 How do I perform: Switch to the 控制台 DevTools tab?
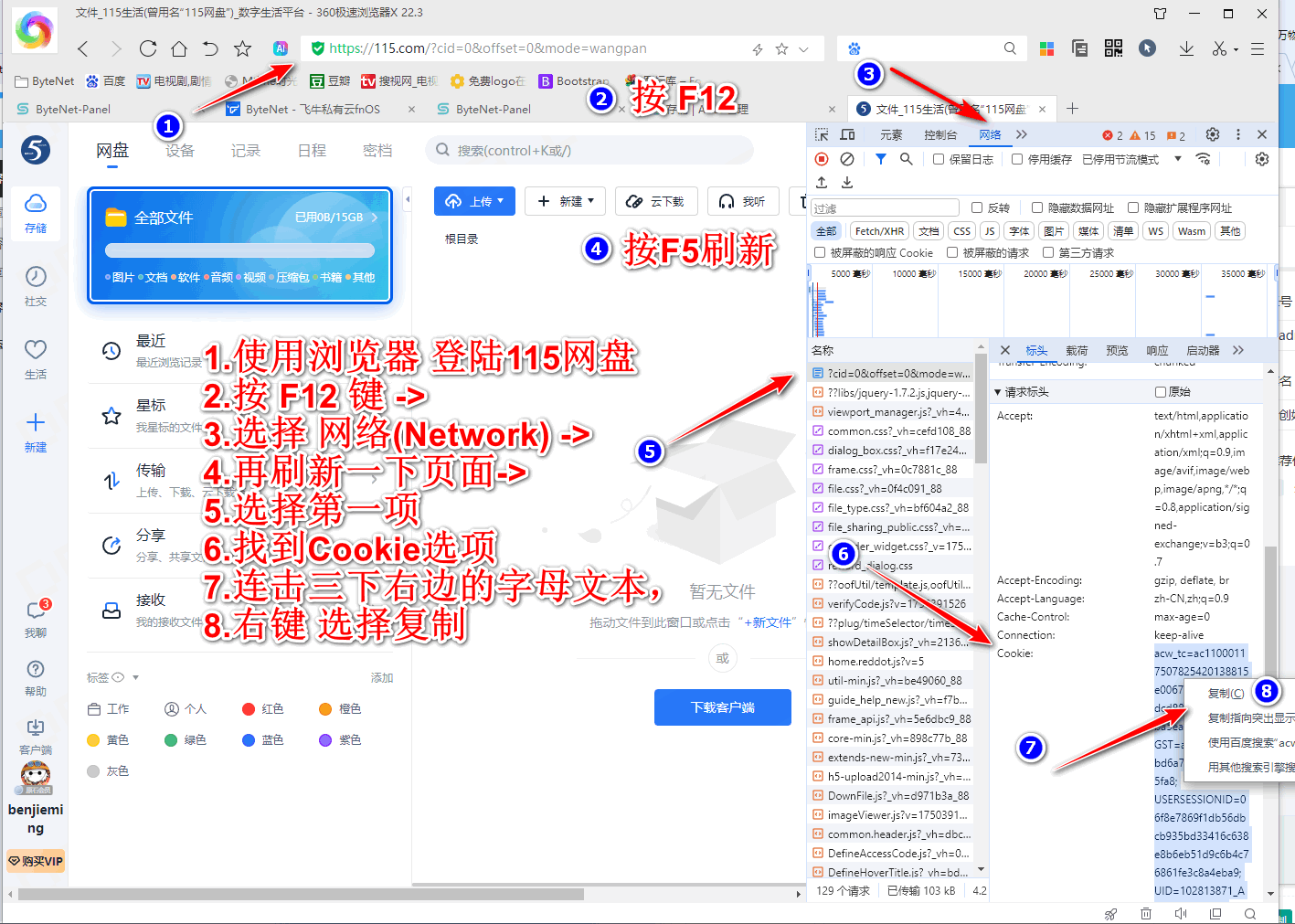940,134
